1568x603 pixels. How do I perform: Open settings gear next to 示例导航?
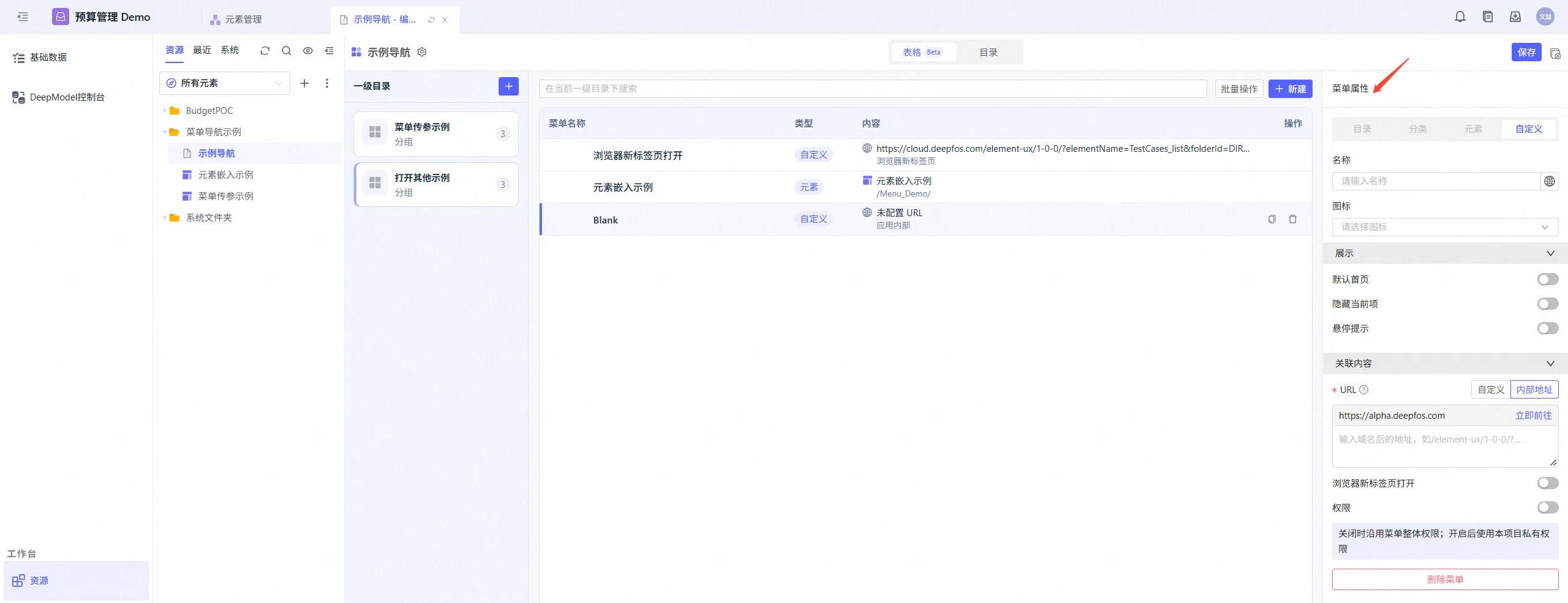(x=422, y=52)
